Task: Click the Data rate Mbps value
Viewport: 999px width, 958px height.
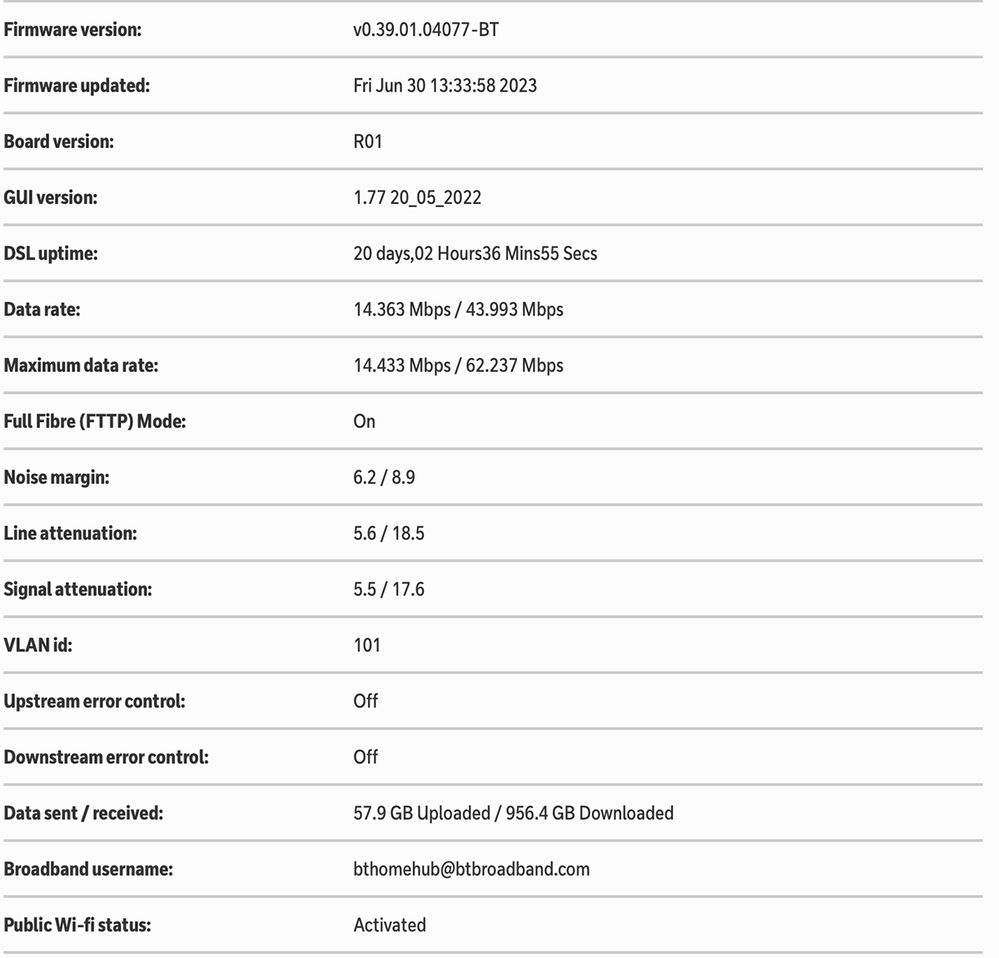Action: click(x=458, y=310)
